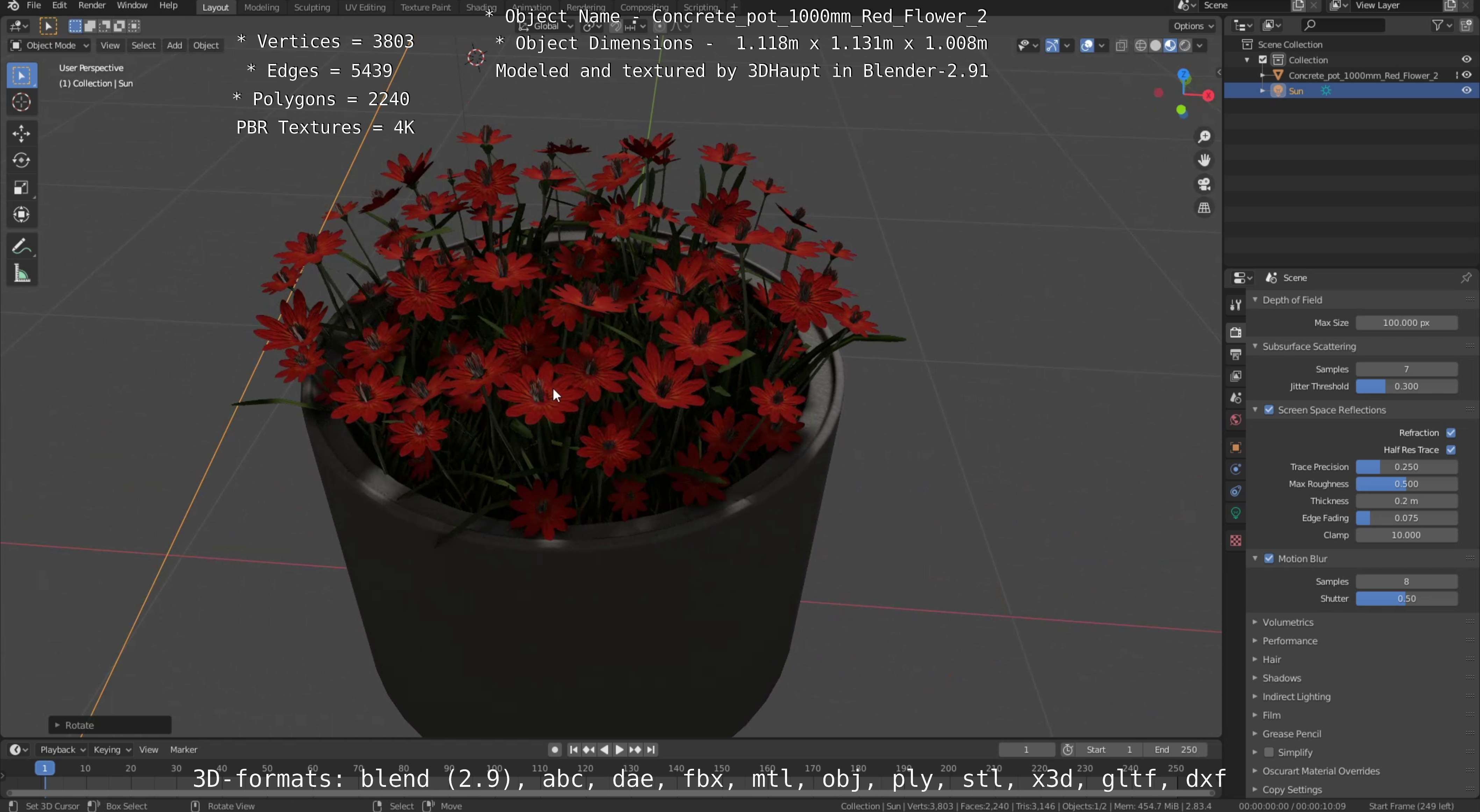The height and width of the screenshot is (812, 1480).
Task: Hide Sun in viewport via eye icon
Action: click(1466, 91)
